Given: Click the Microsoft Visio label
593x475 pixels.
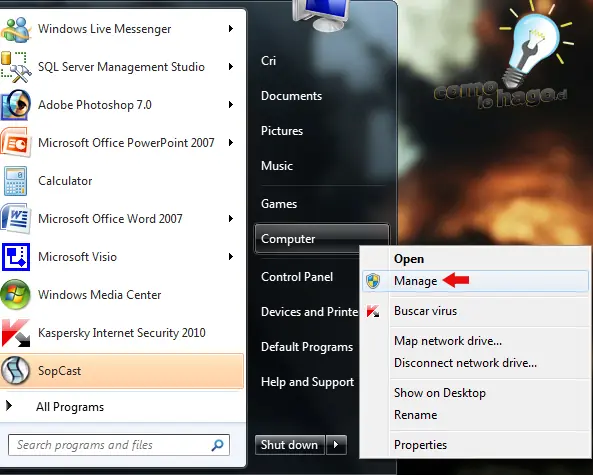Looking at the screenshot, I should (78, 257).
